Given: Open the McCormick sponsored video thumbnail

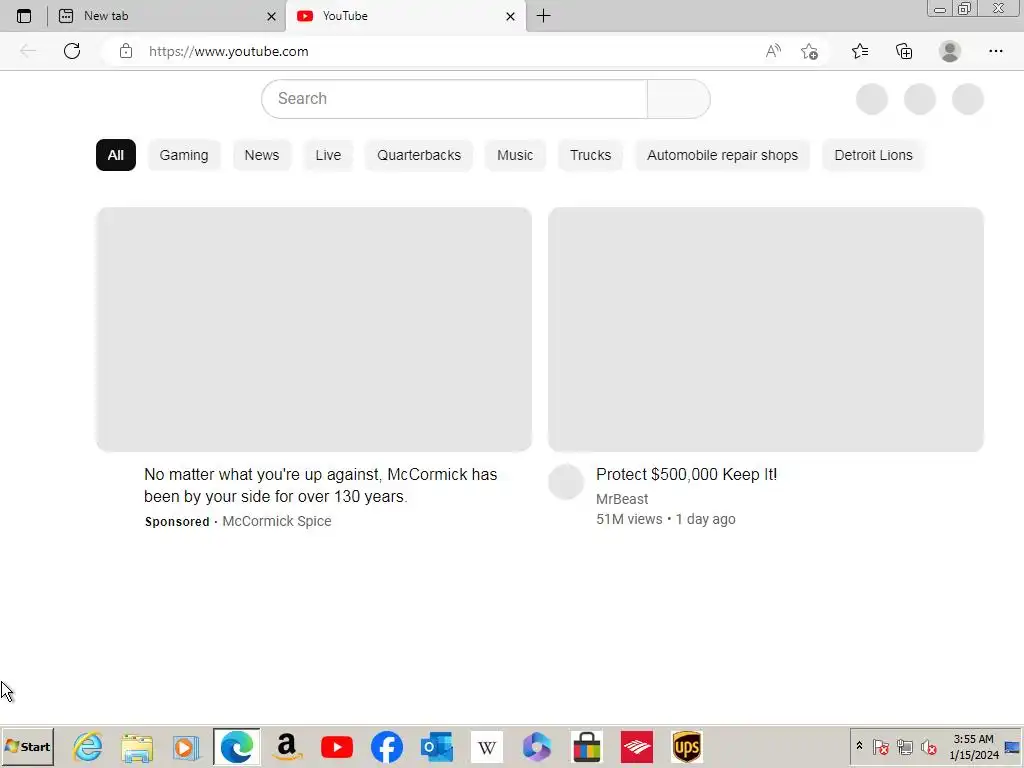Looking at the screenshot, I should coord(314,329).
